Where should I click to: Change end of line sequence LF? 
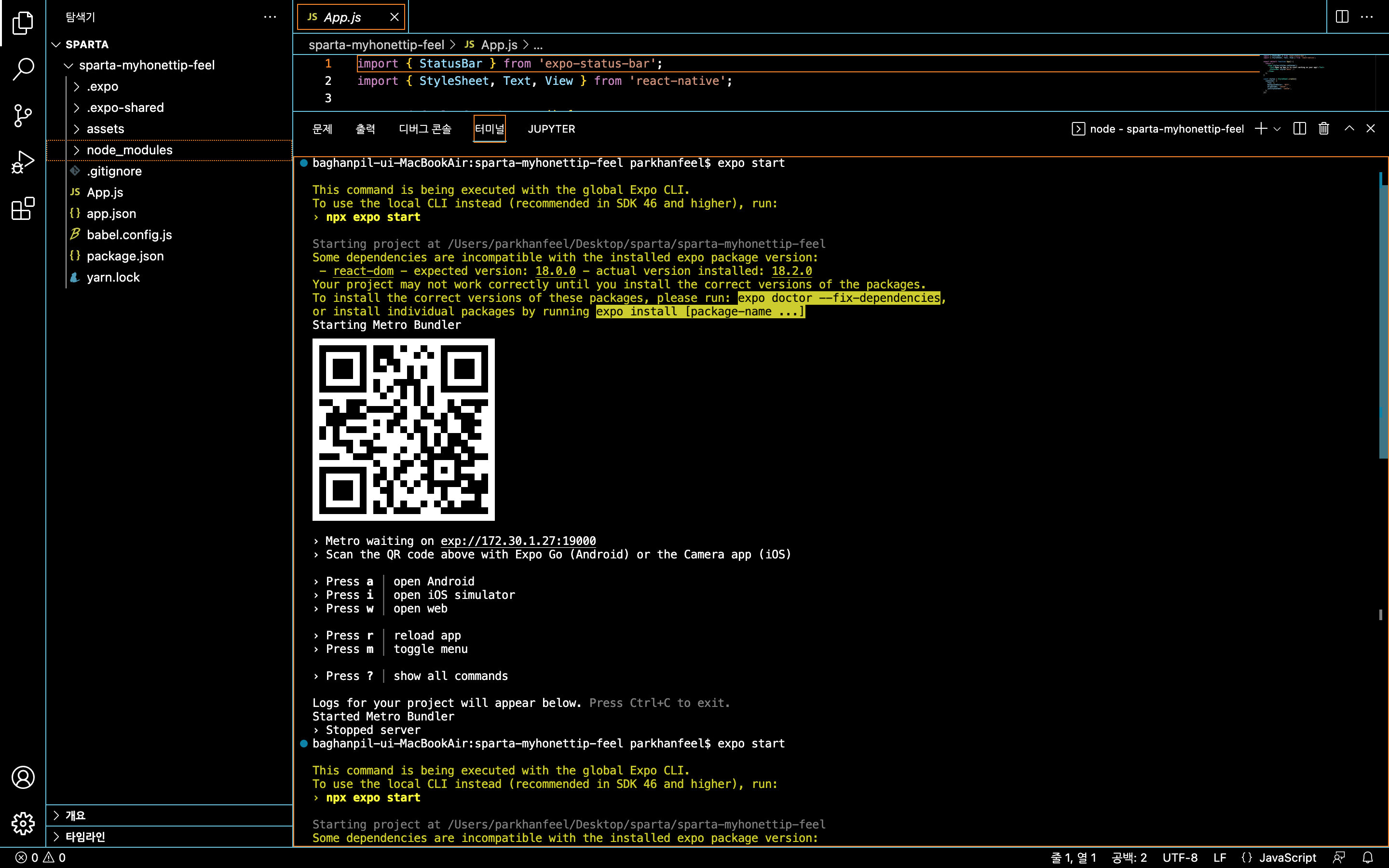click(1220, 858)
